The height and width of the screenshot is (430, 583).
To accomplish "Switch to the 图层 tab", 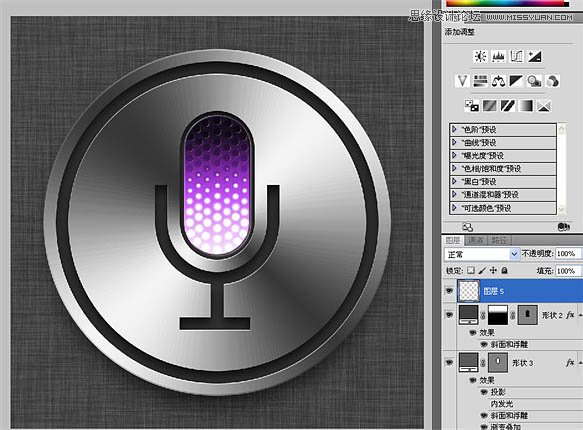I will click(453, 240).
